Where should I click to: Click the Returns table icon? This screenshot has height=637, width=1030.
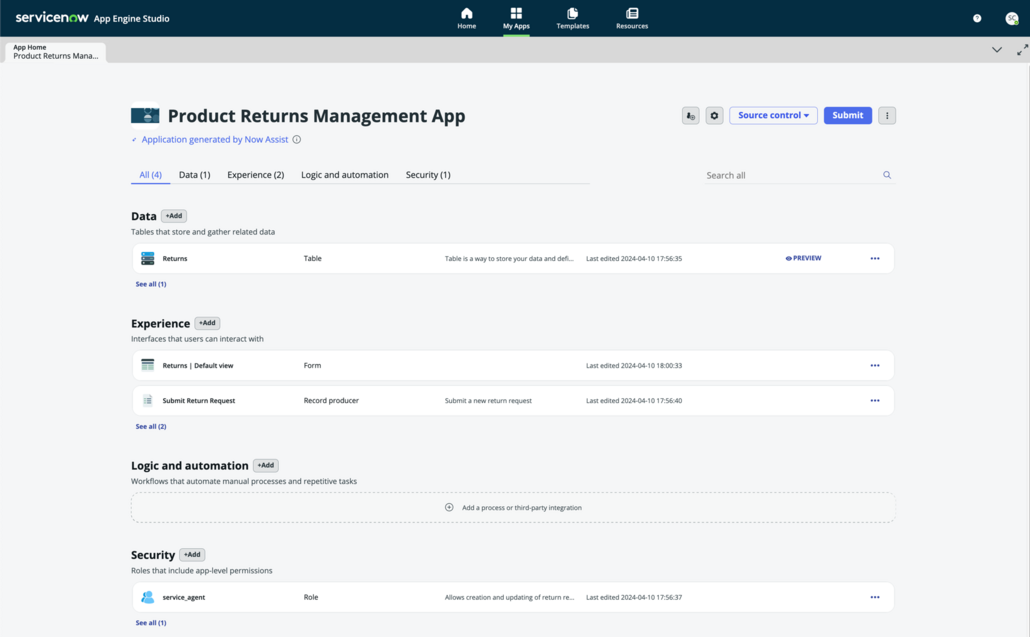coord(148,259)
